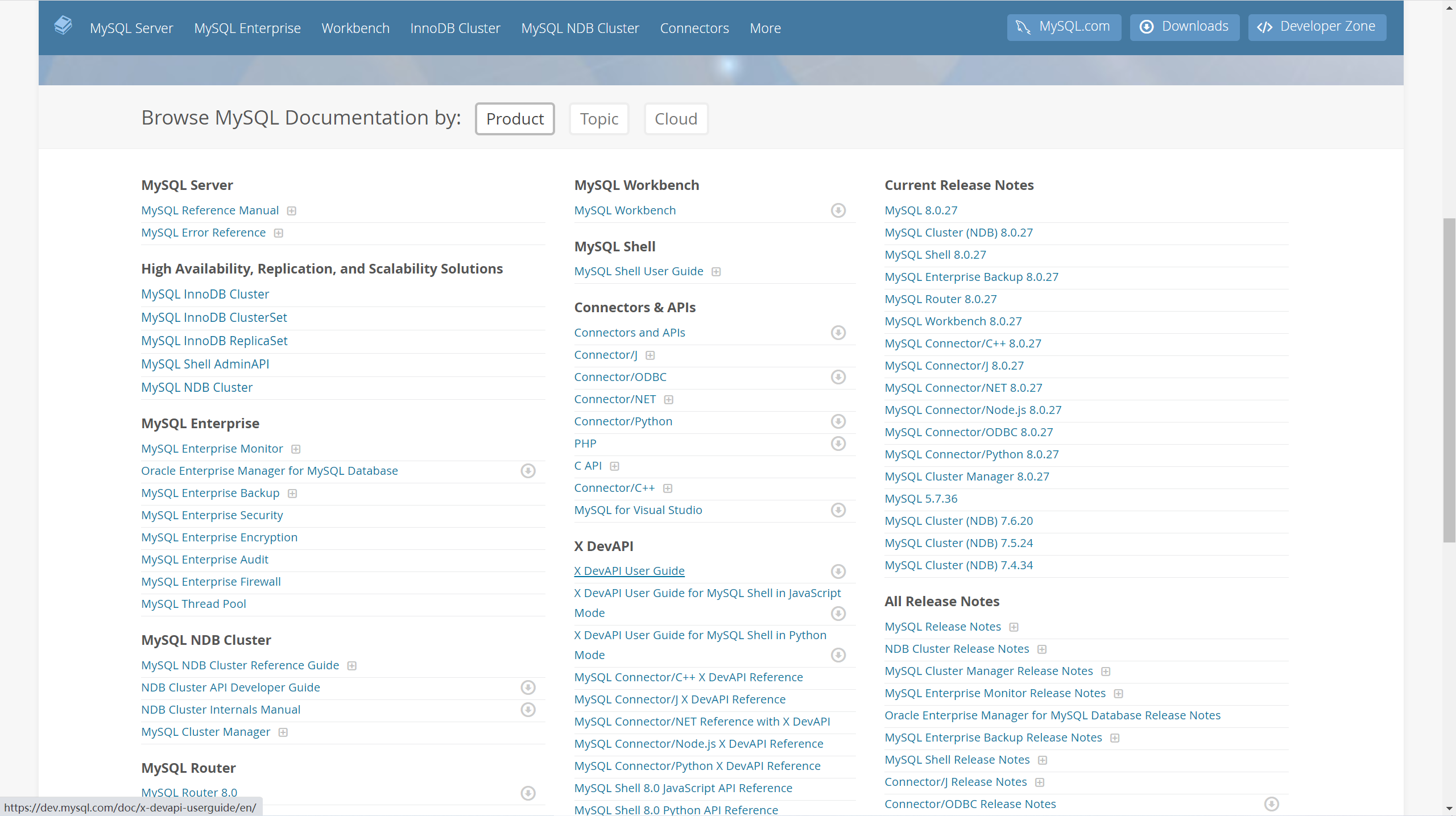The width and height of the screenshot is (1456, 816).
Task: Open the Downloads page
Action: pos(1185,27)
